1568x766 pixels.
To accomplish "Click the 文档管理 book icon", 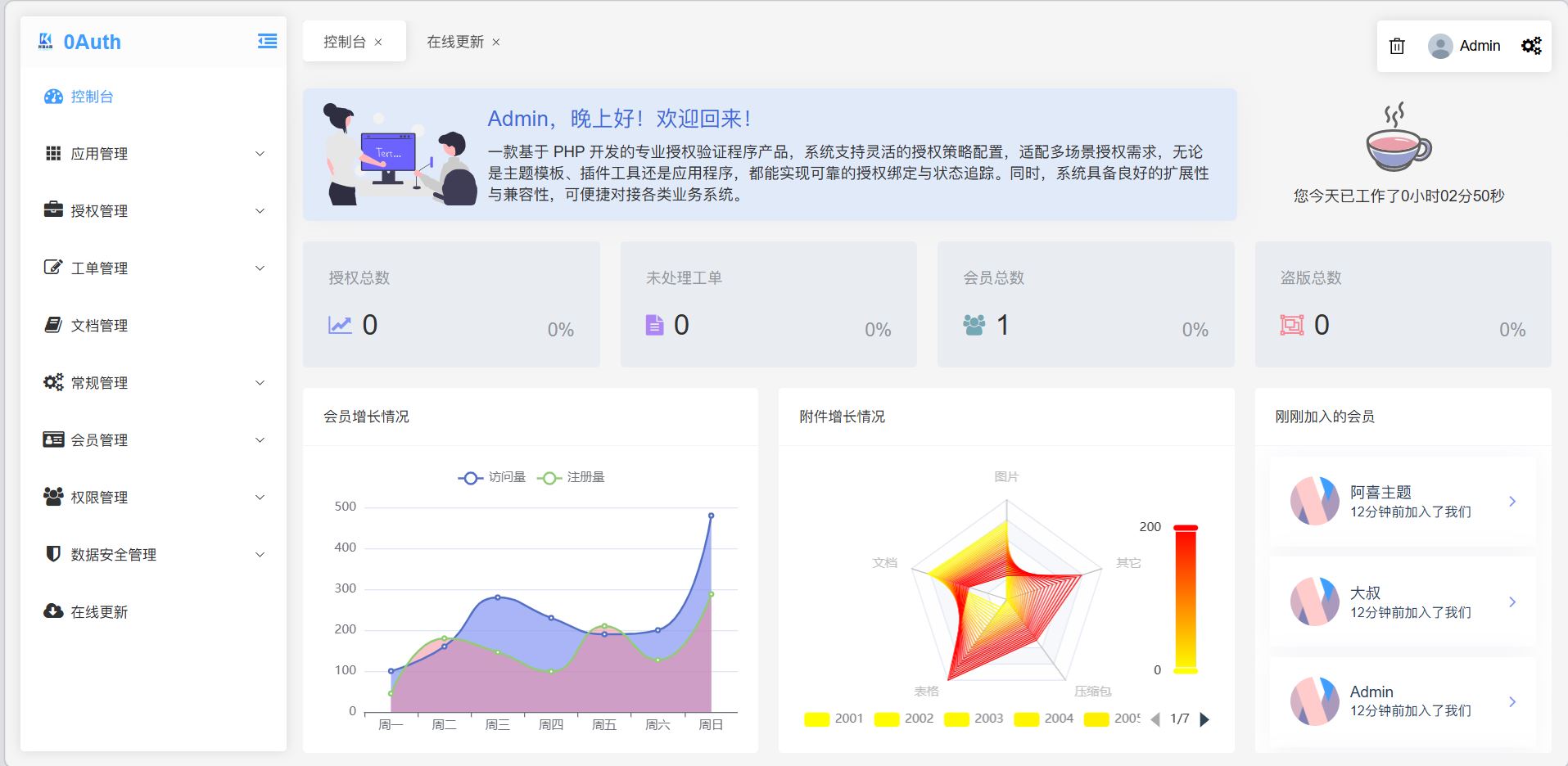I will click(x=53, y=325).
